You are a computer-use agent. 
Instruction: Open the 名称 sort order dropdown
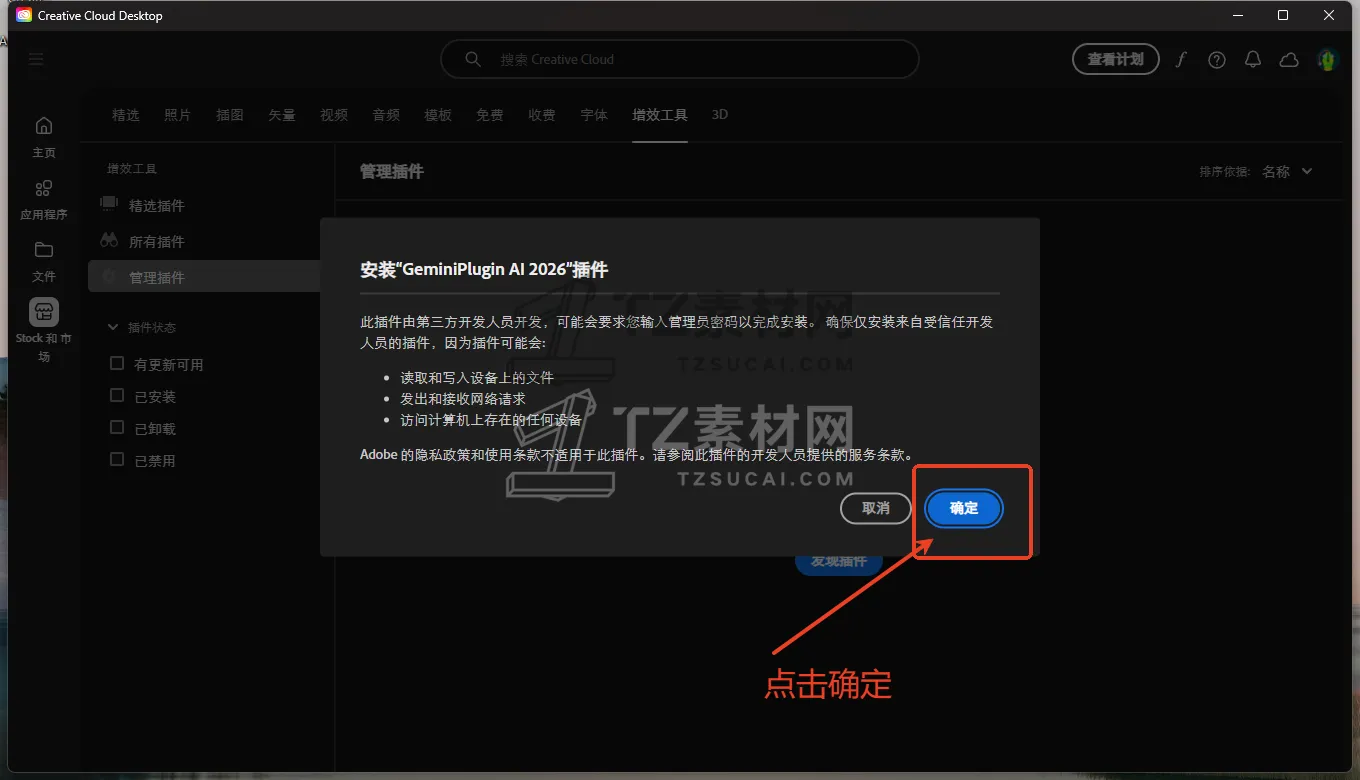(x=1287, y=172)
